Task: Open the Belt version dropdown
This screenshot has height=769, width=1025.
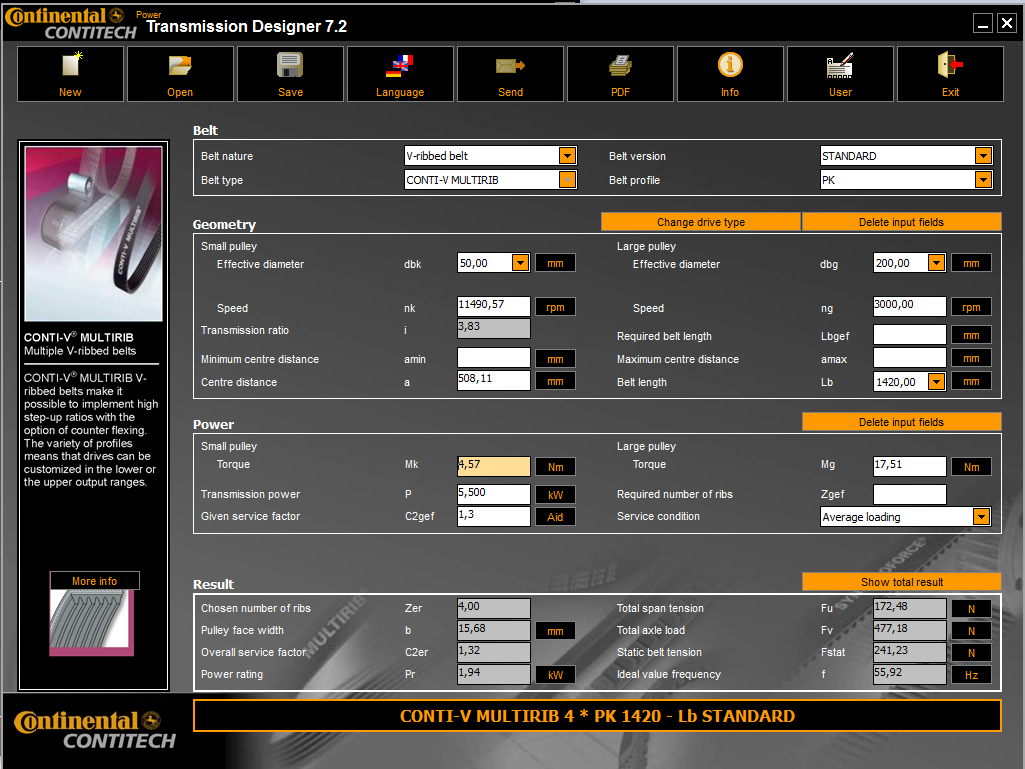Action: pos(983,156)
